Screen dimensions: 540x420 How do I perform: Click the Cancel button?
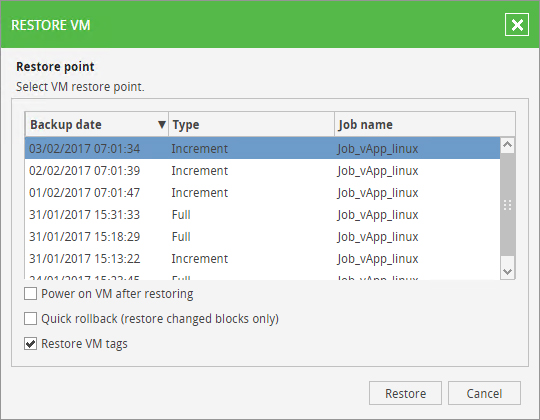pyautogui.click(x=484, y=393)
